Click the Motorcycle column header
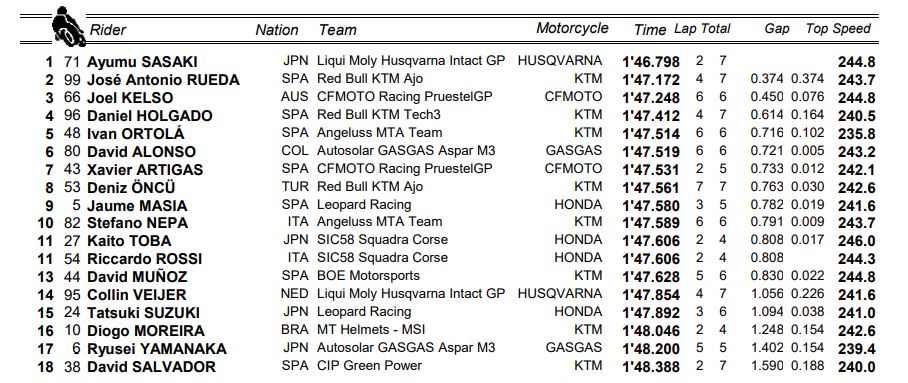The image size is (908, 383). (x=572, y=28)
